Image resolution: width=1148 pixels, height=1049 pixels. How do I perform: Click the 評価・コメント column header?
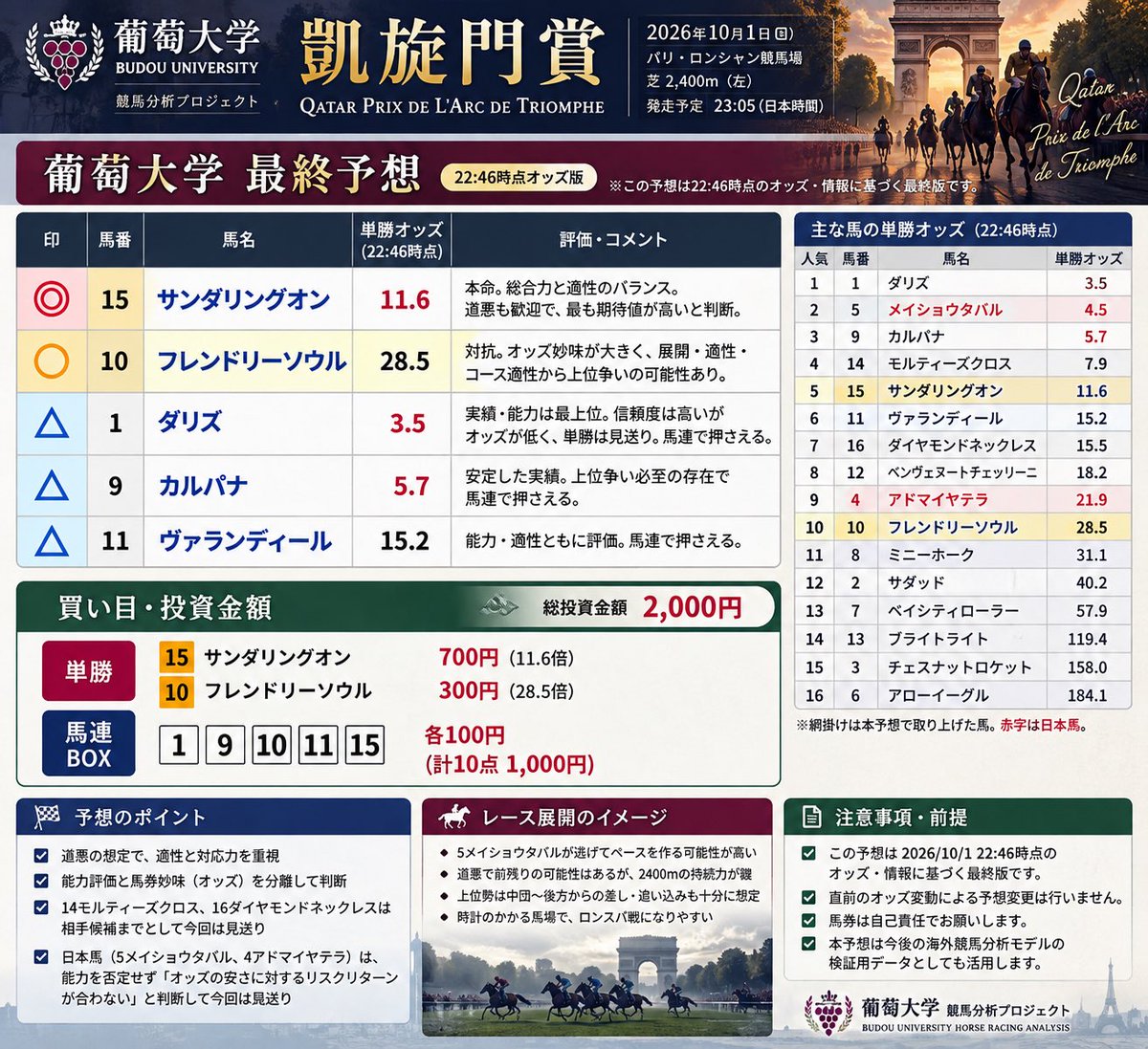coord(613,239)
